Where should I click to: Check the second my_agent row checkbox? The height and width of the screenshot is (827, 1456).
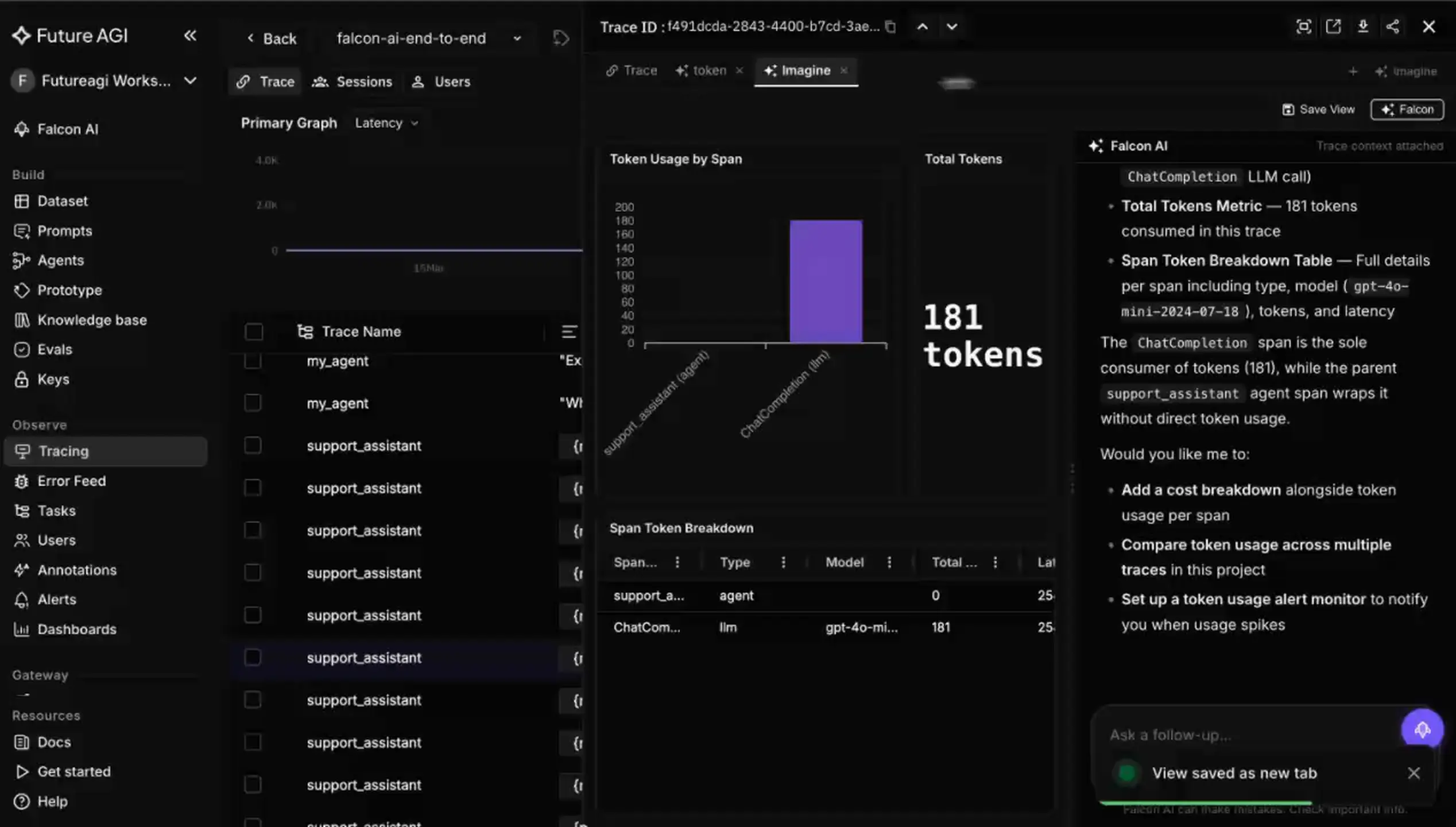[x=253, y=403]
